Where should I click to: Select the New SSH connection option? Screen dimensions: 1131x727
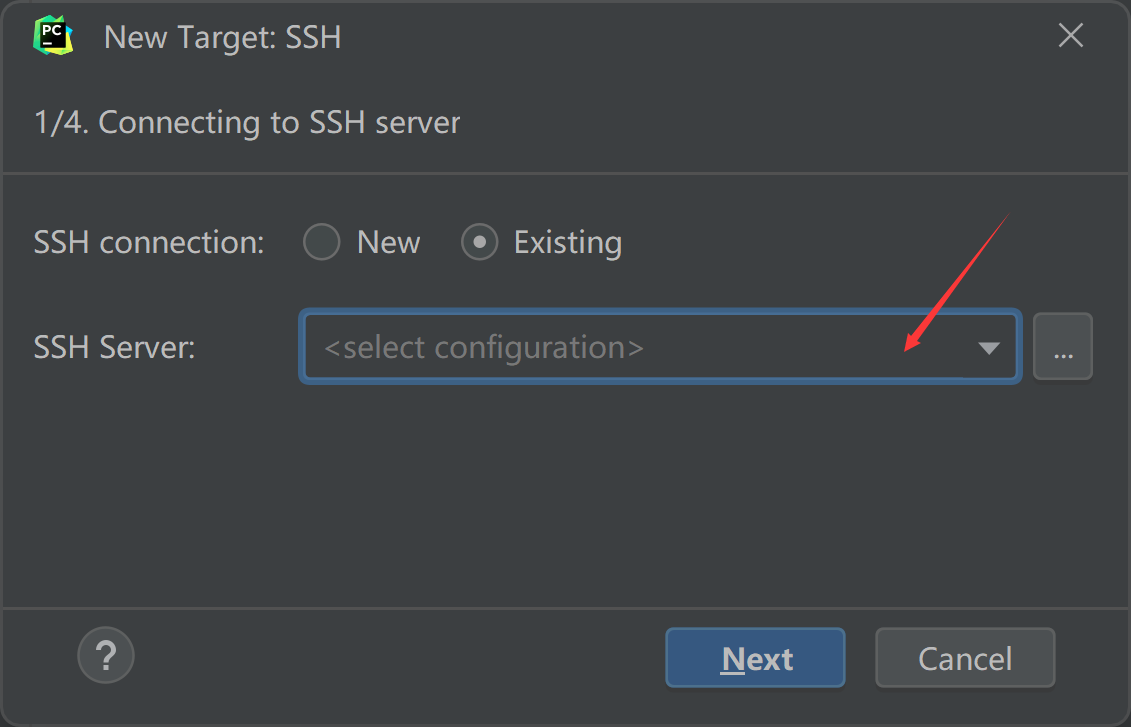[x=321, y=241]
